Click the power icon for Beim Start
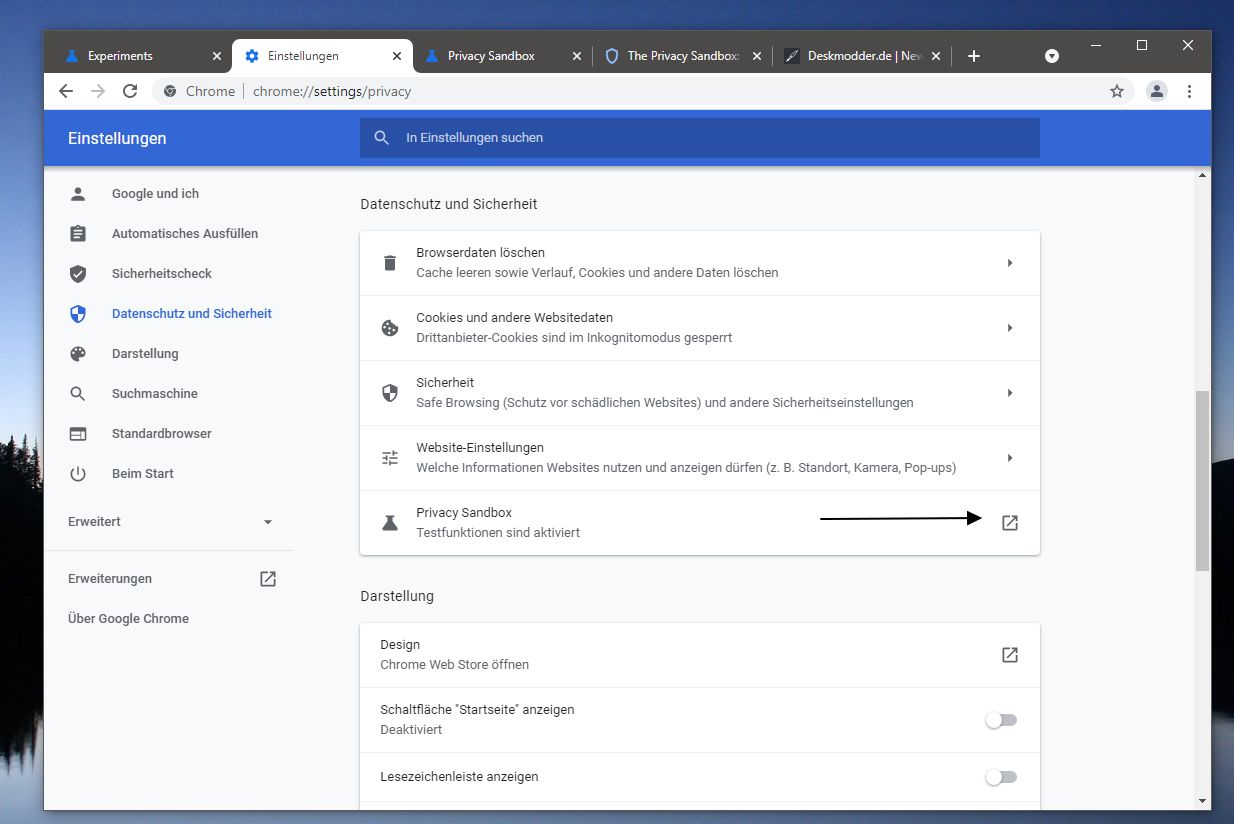The image size is (1234, 824). coord(78,474)
